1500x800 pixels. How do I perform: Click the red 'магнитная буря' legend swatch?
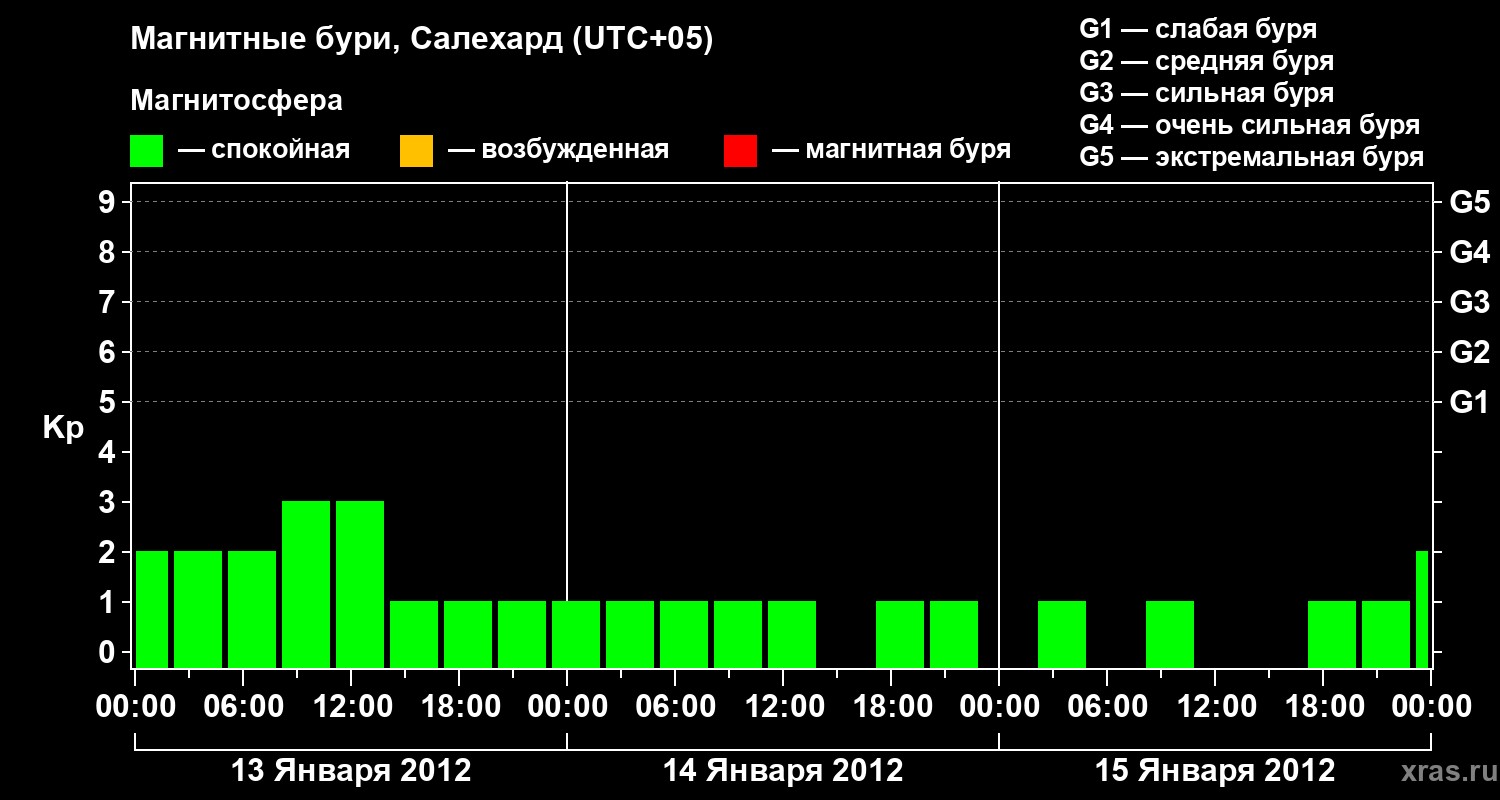pyautogui.click(x=740, y=151)
